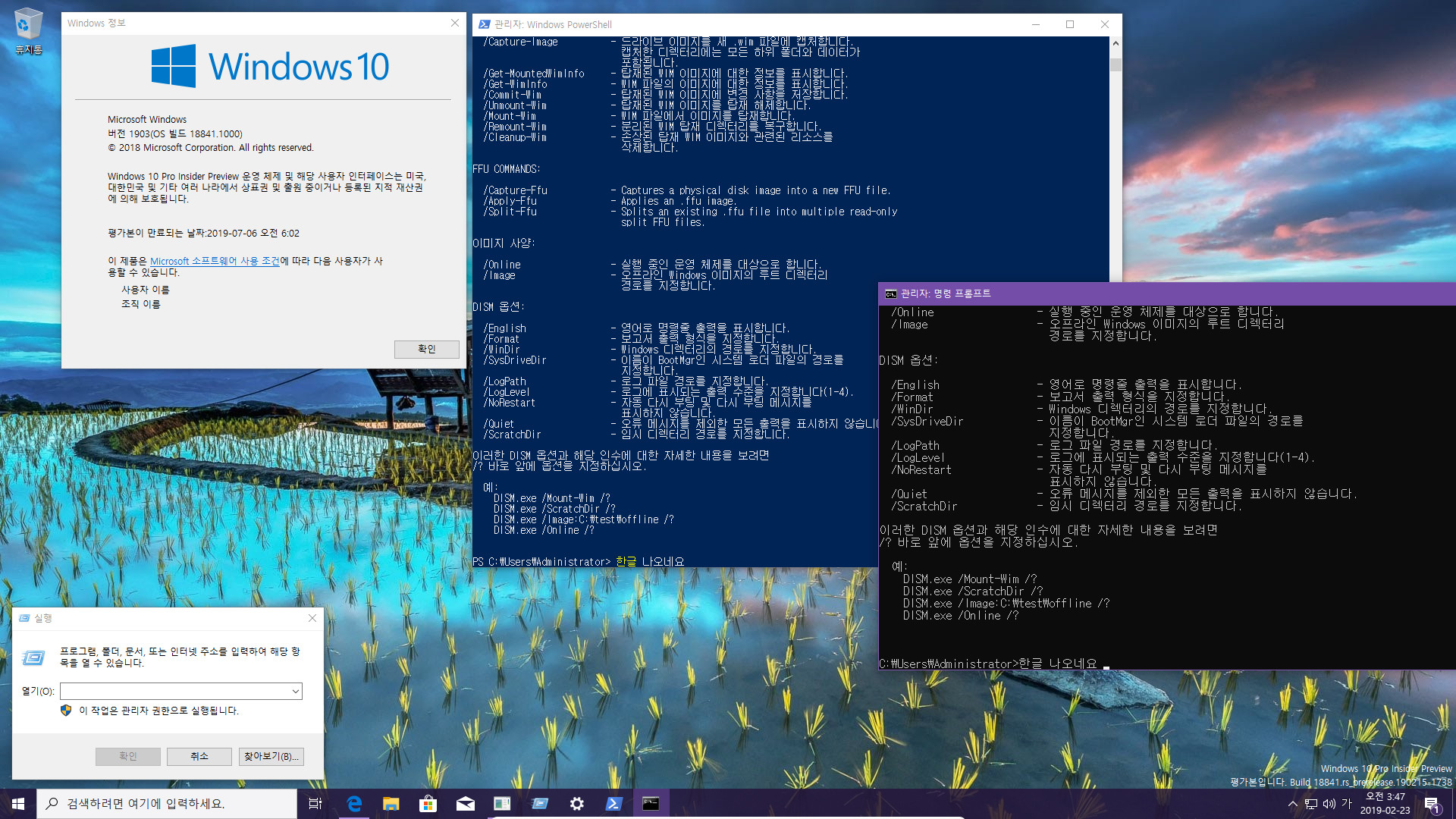Open the Recycle Bin desktop icon
The height and width of the screenshot is (819, 1456).
click(x=28, y=31)
